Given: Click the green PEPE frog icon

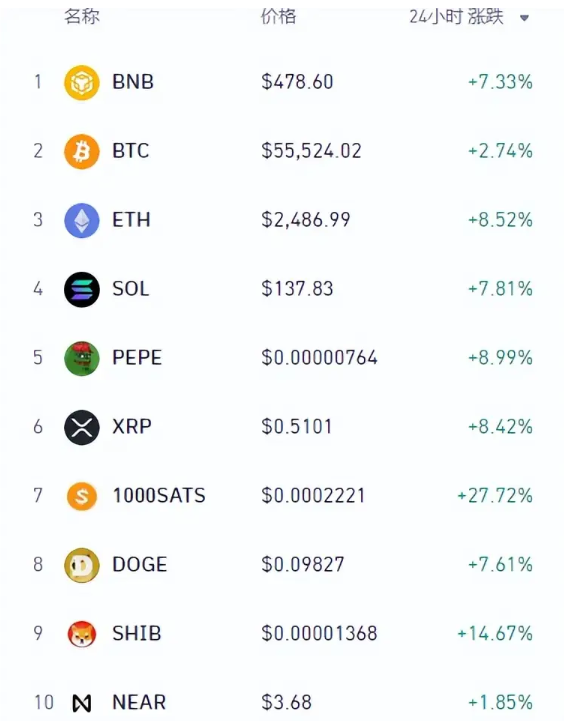Looking at the screenshot, I should click(x=82, y=359).
